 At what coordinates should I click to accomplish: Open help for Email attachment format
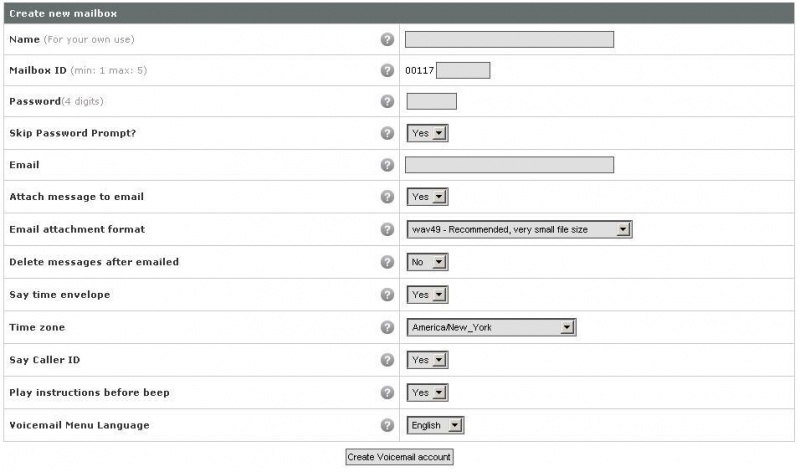click(x=387, y=229)
